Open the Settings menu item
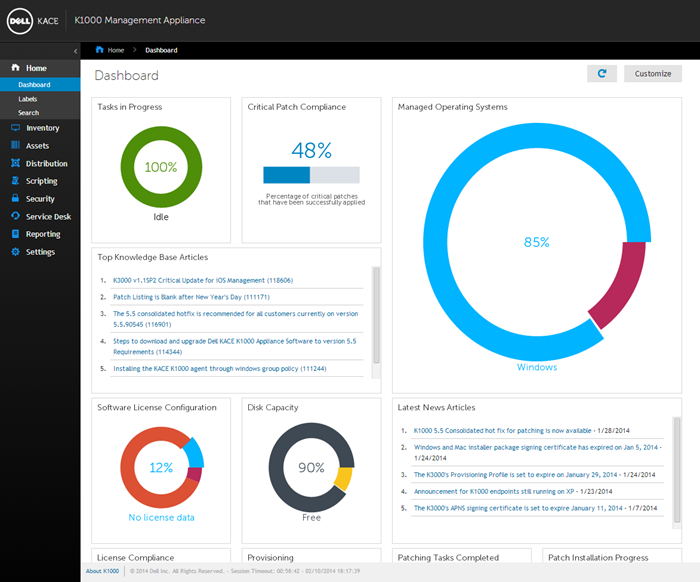Image resolution: width=700 pixels, height=582 pixels. point(40,252)
